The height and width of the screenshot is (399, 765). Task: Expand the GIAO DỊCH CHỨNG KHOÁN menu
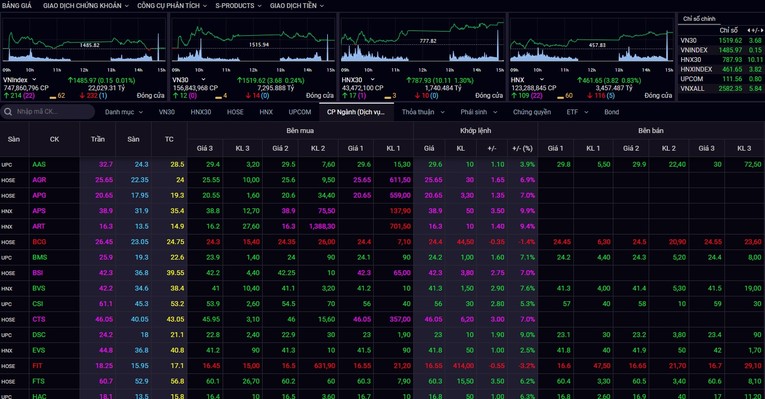point(85,5)
